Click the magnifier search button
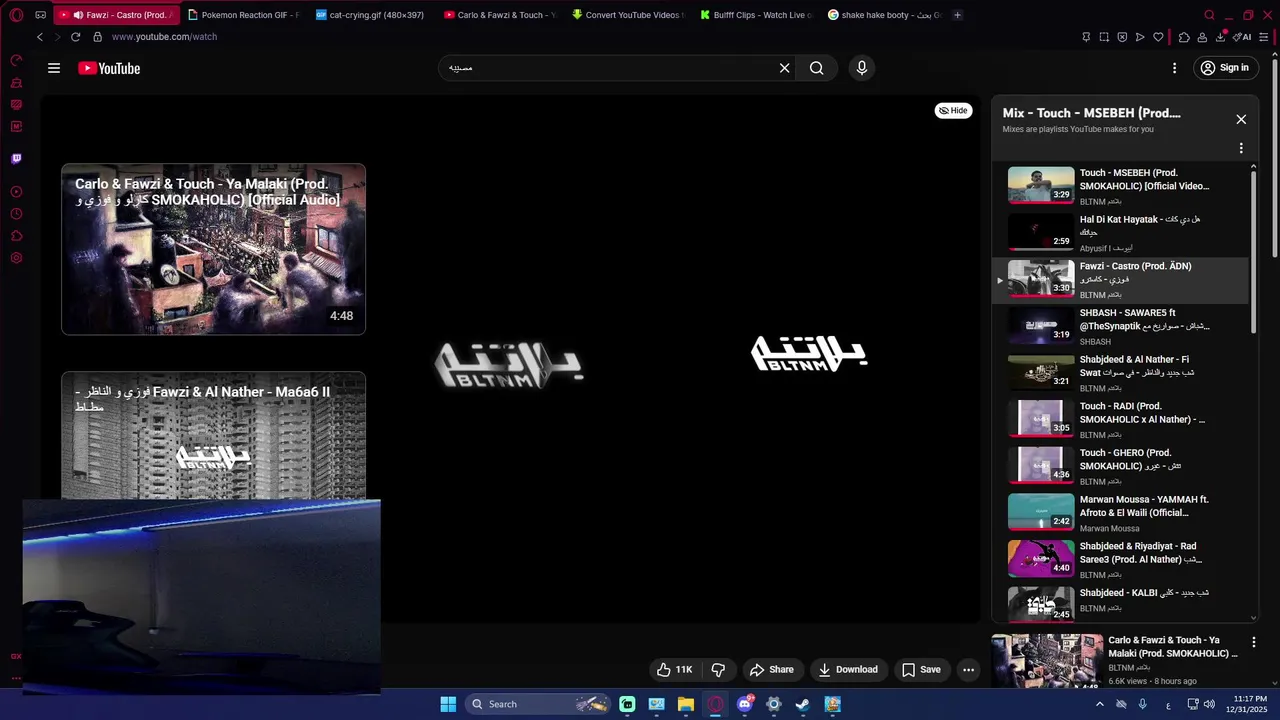Viewport: 1280px width, 720px height. (x=817, y=68)
